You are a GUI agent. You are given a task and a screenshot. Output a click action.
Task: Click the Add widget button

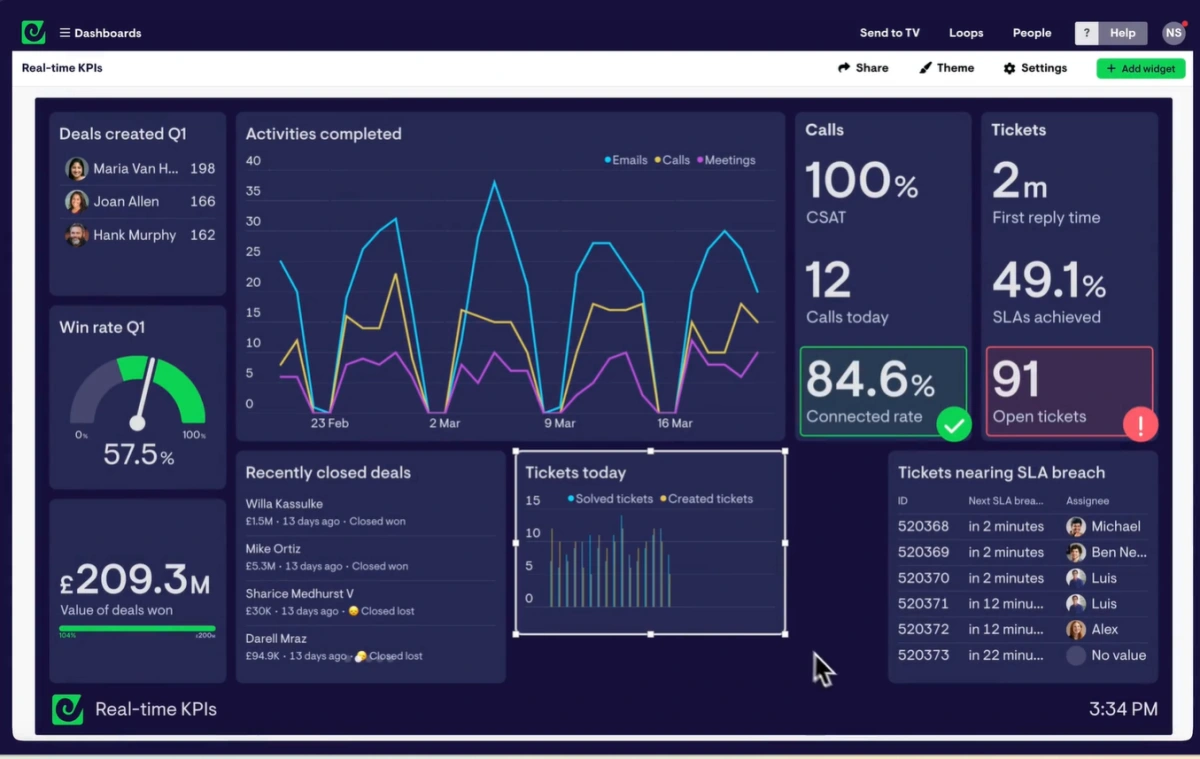coord(1141,69)
